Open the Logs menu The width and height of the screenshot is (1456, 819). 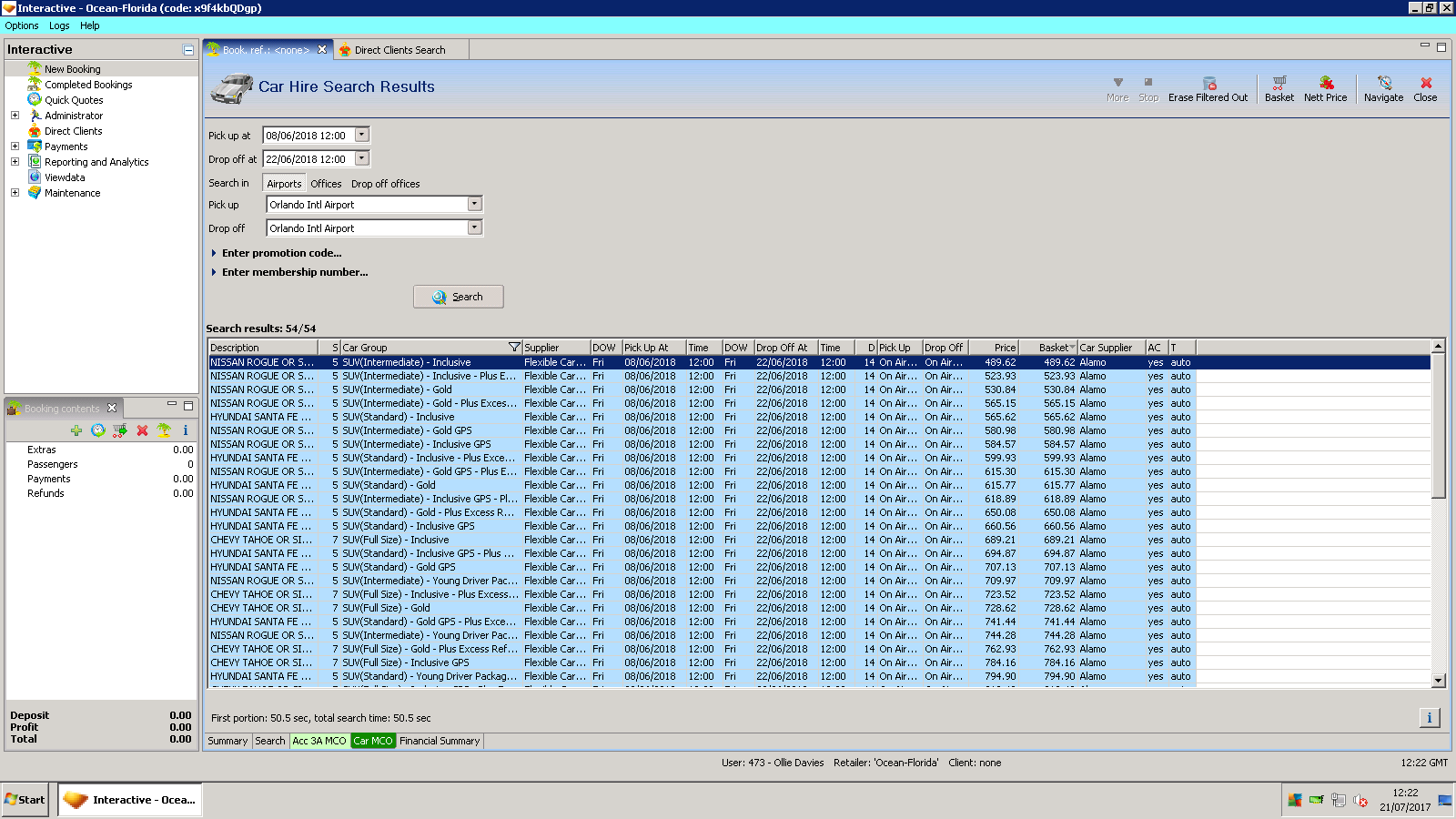[x=59, y=25]
